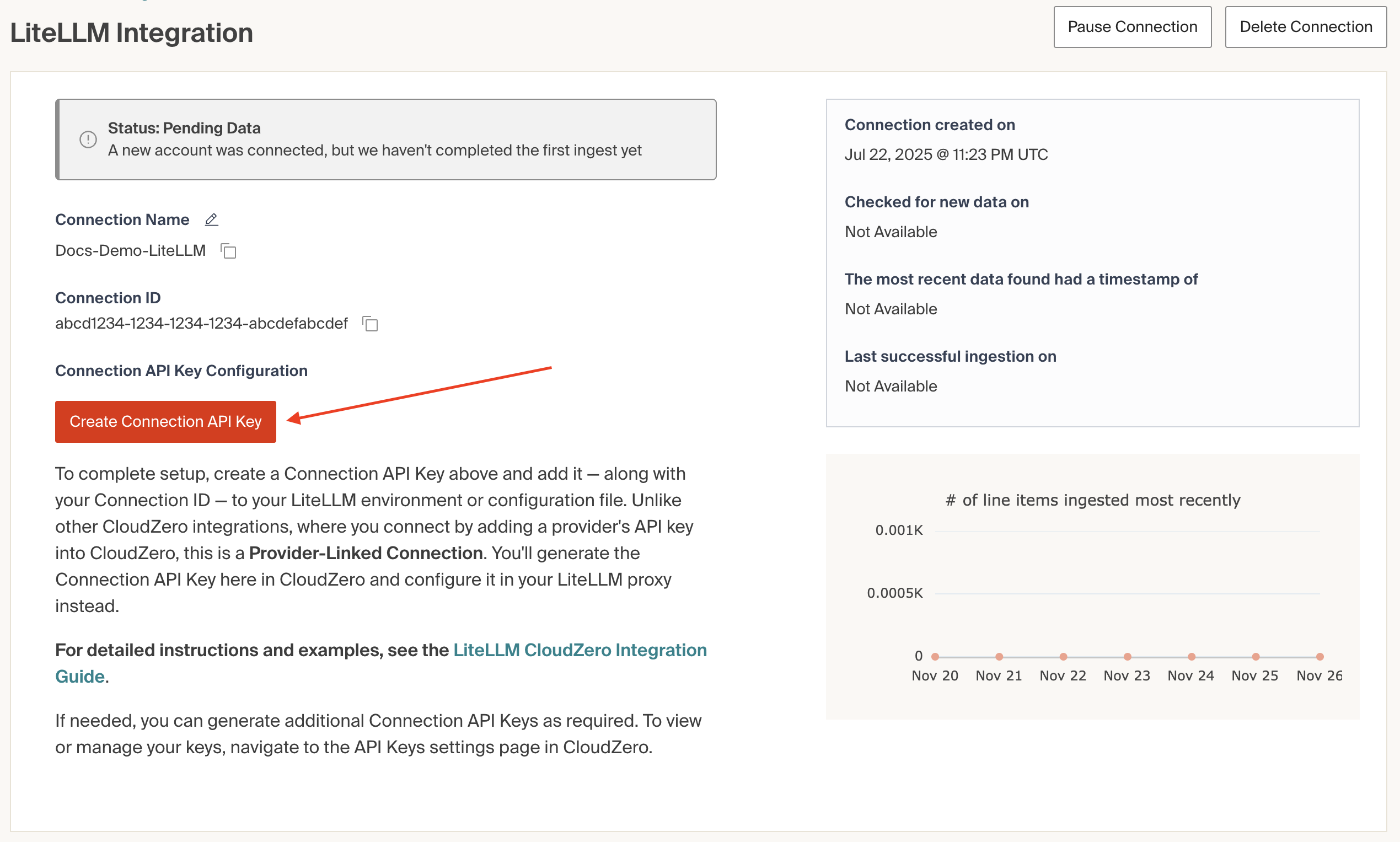
Task: Click the chart title about line items ingested
Action: [1092, 500]
